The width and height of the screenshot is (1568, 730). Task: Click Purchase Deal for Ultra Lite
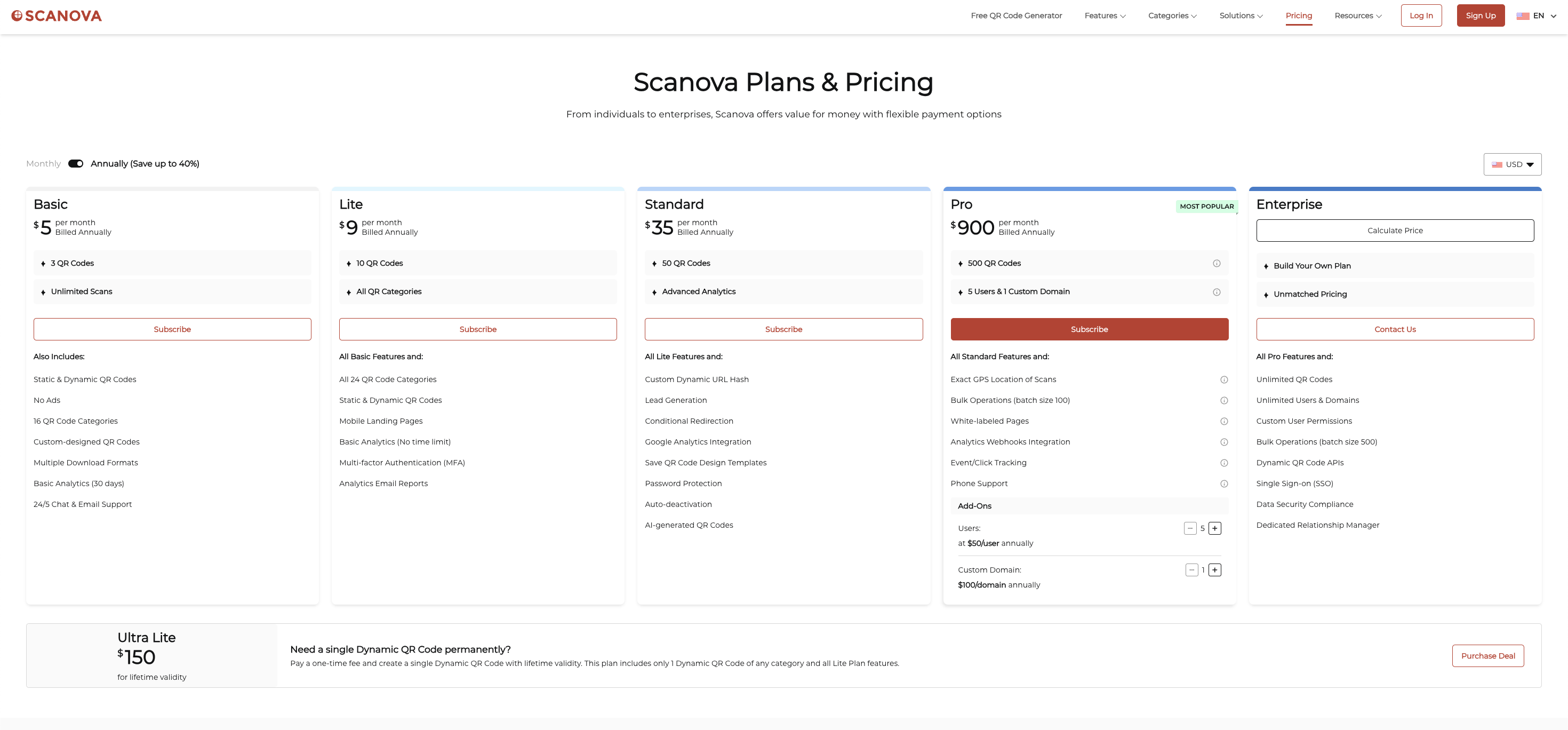[1487, 656]
